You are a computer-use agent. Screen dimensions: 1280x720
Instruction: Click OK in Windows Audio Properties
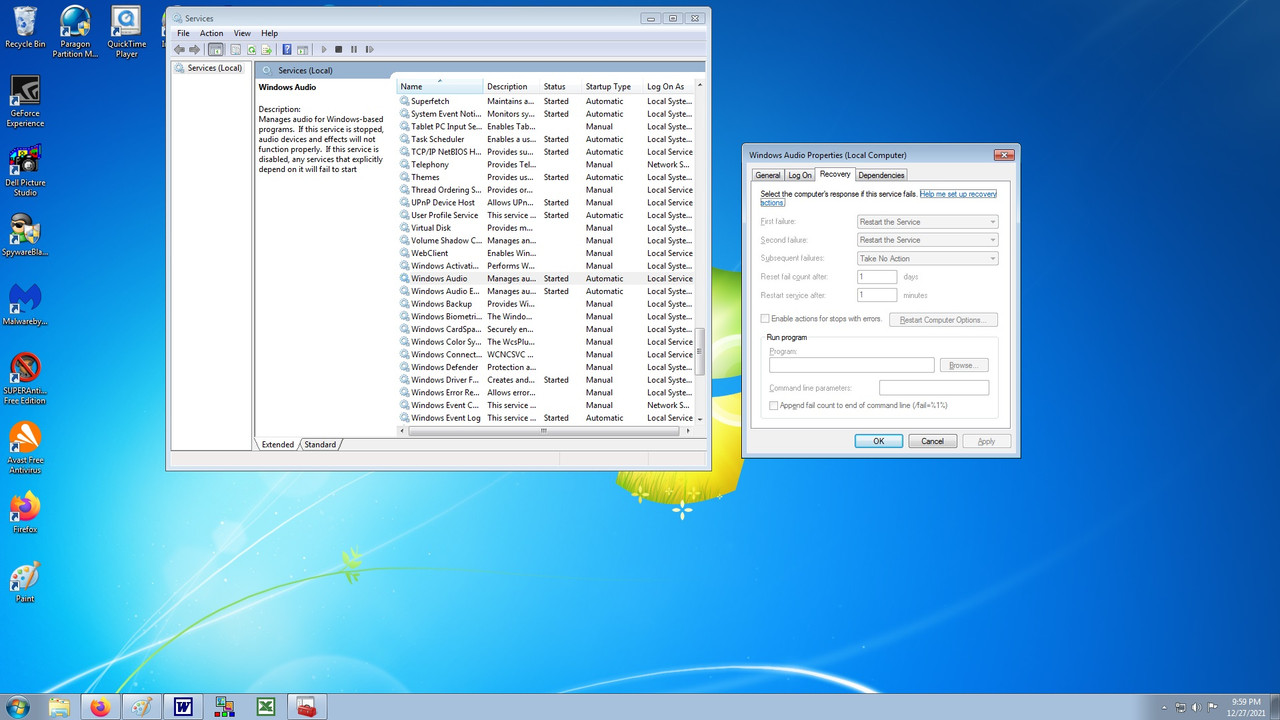tap(879, 441)
